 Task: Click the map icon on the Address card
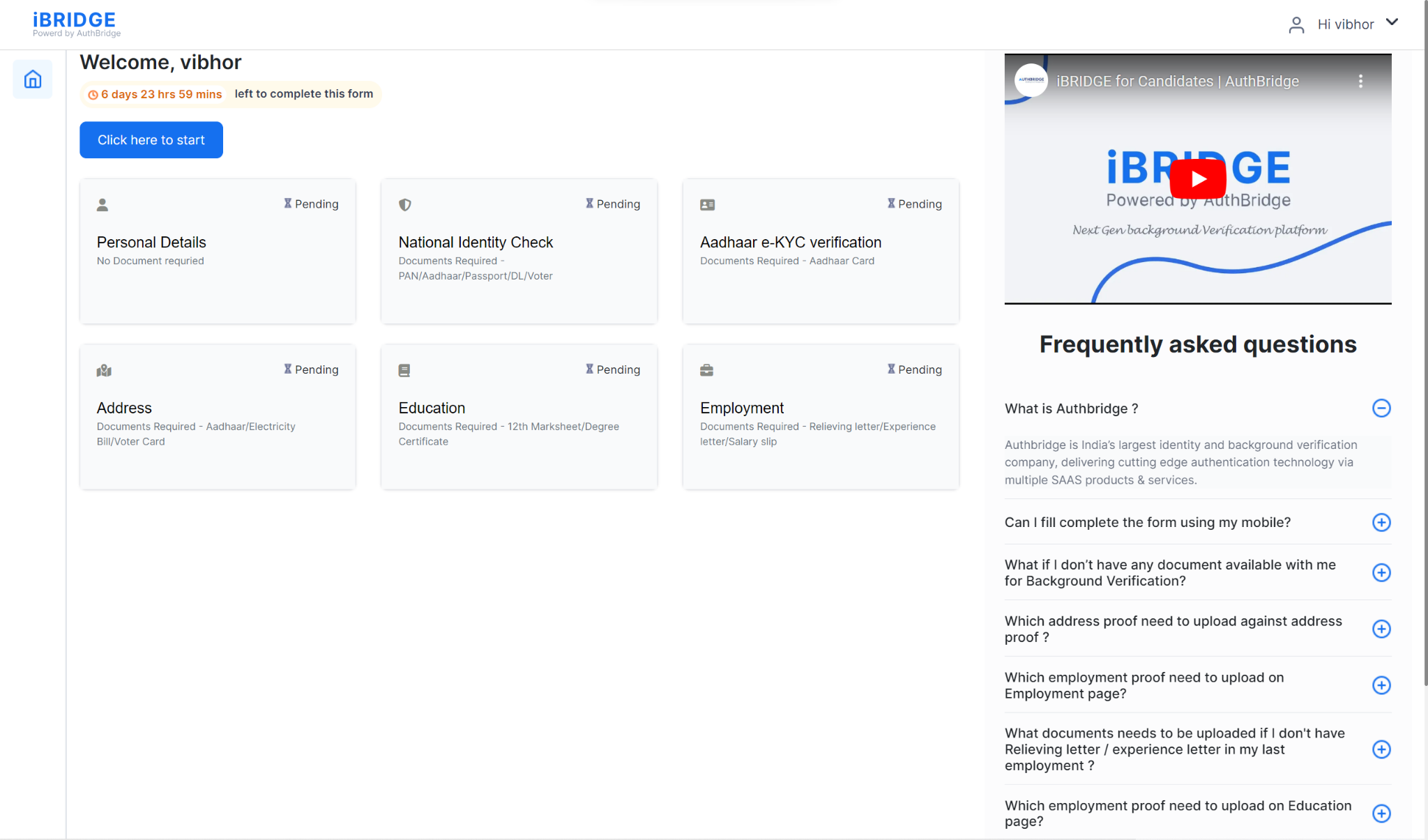[103, 370]
